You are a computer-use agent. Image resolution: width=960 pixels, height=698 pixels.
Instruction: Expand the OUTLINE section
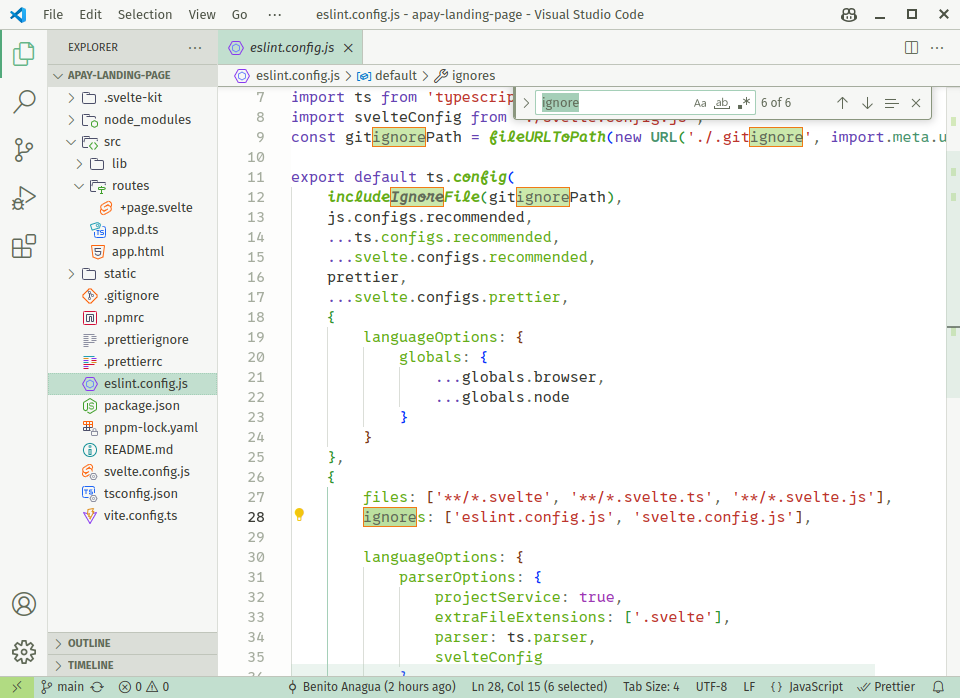coord(132,644)
